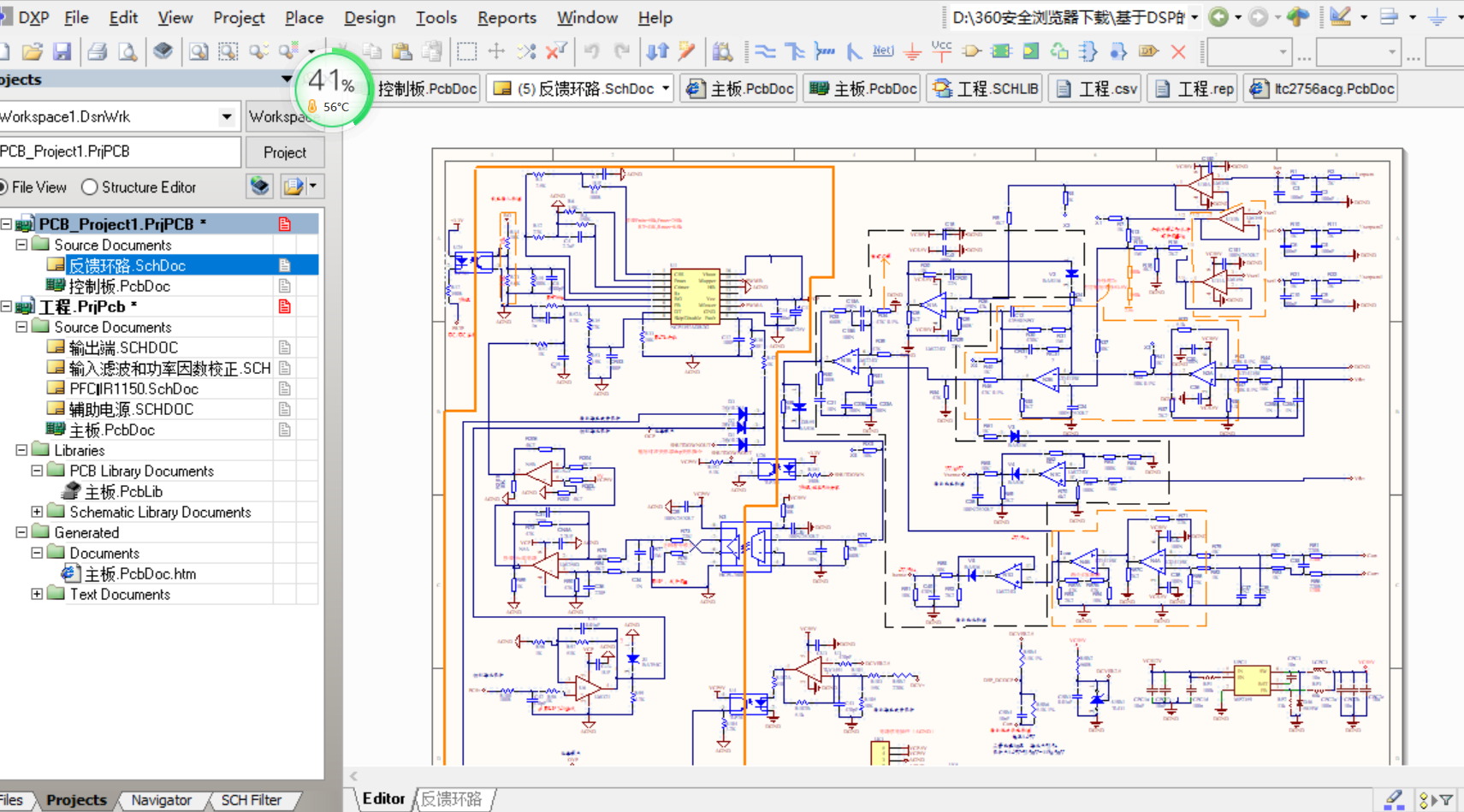This screenshot has width=1464, height=812.
Task: Click the Deselect All icon
Action: (526, 52)
